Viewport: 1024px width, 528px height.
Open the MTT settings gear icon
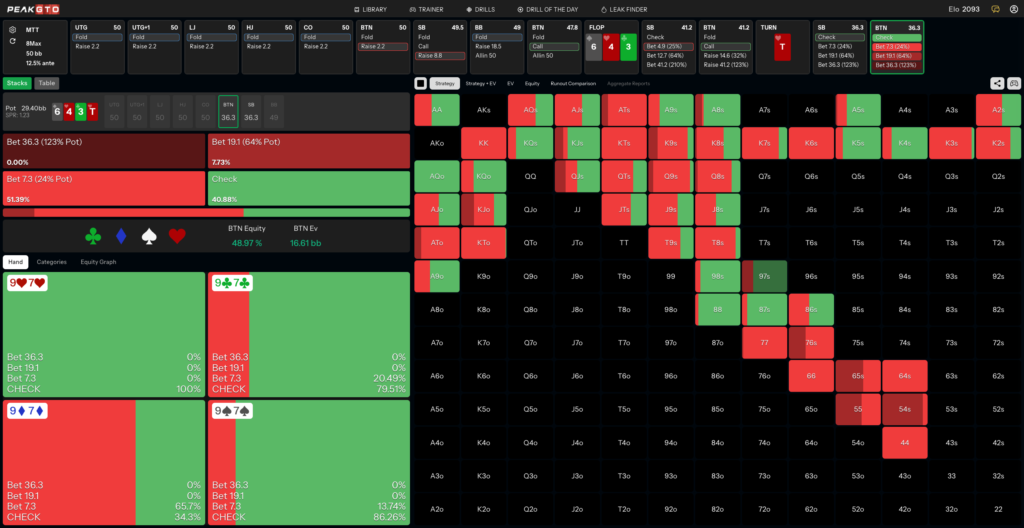coord(13,29)
